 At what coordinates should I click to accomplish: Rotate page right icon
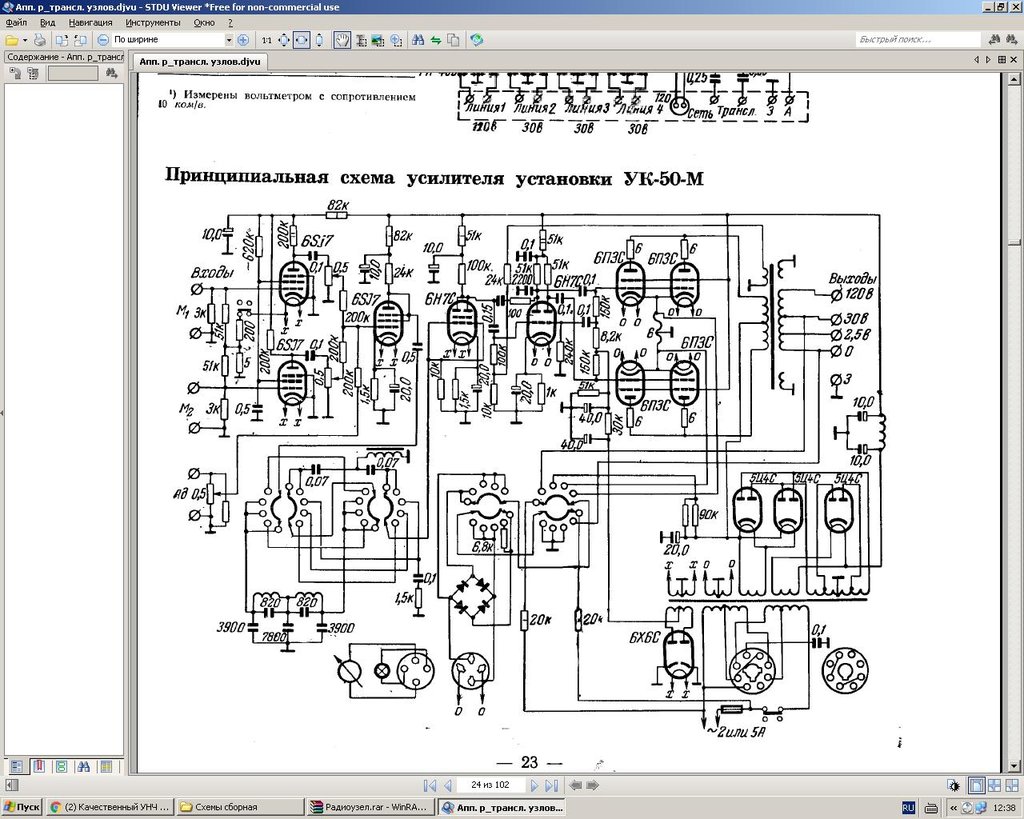click(x=80, y=40)
